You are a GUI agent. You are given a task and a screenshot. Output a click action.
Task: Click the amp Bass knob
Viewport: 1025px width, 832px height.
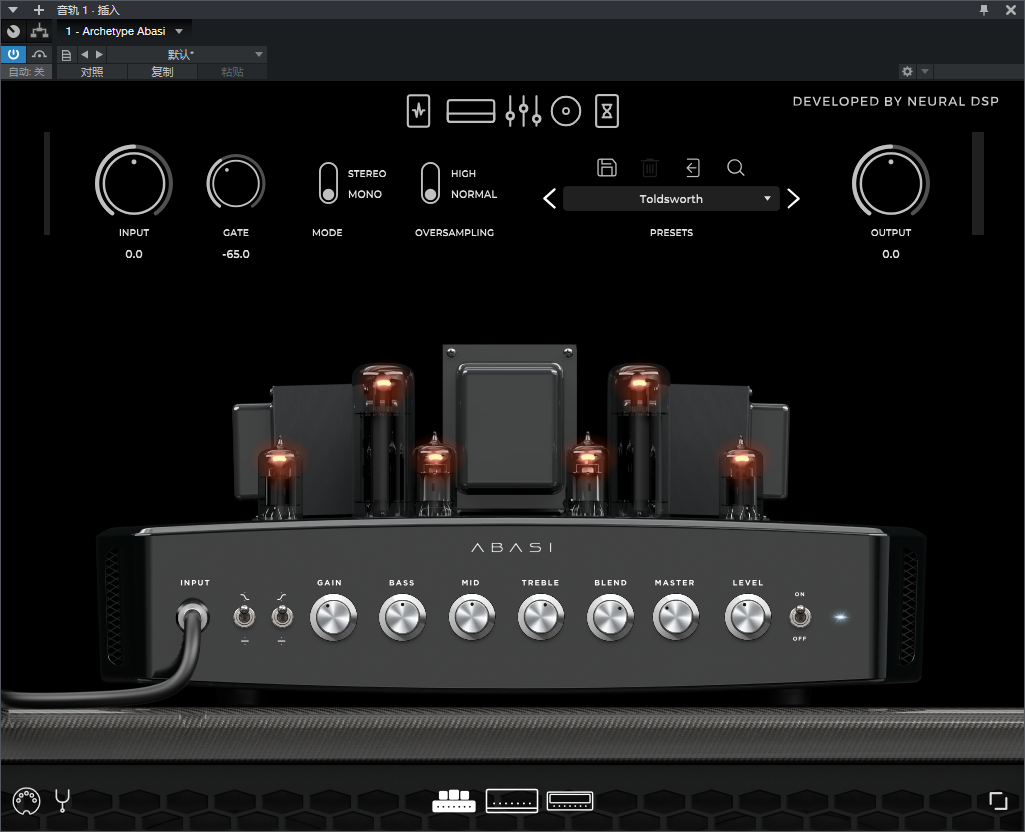click(x=402, y=616)
